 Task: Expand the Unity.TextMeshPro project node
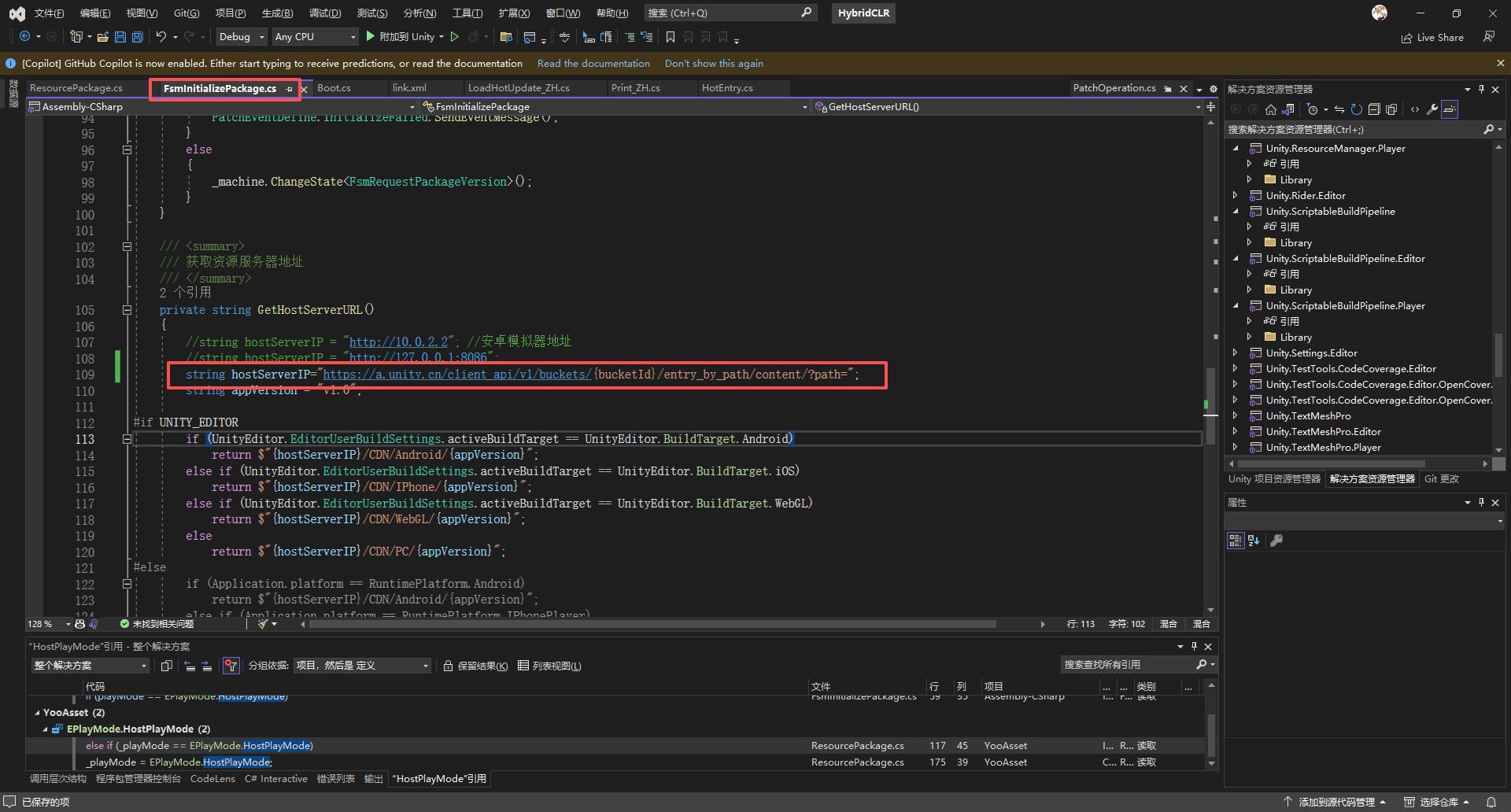1236,415
